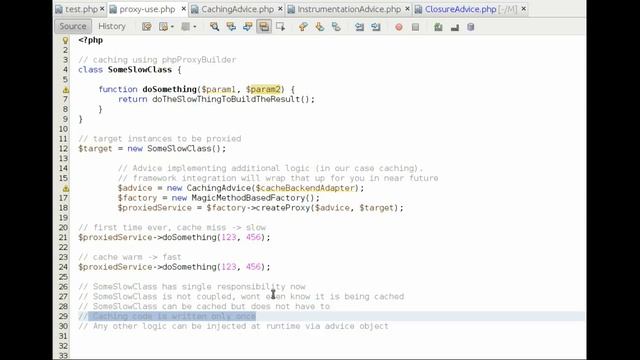Open the Back history dropdown arrow
Image resolution: width=640 pixels, height=360 pixels.
point(172,27)
